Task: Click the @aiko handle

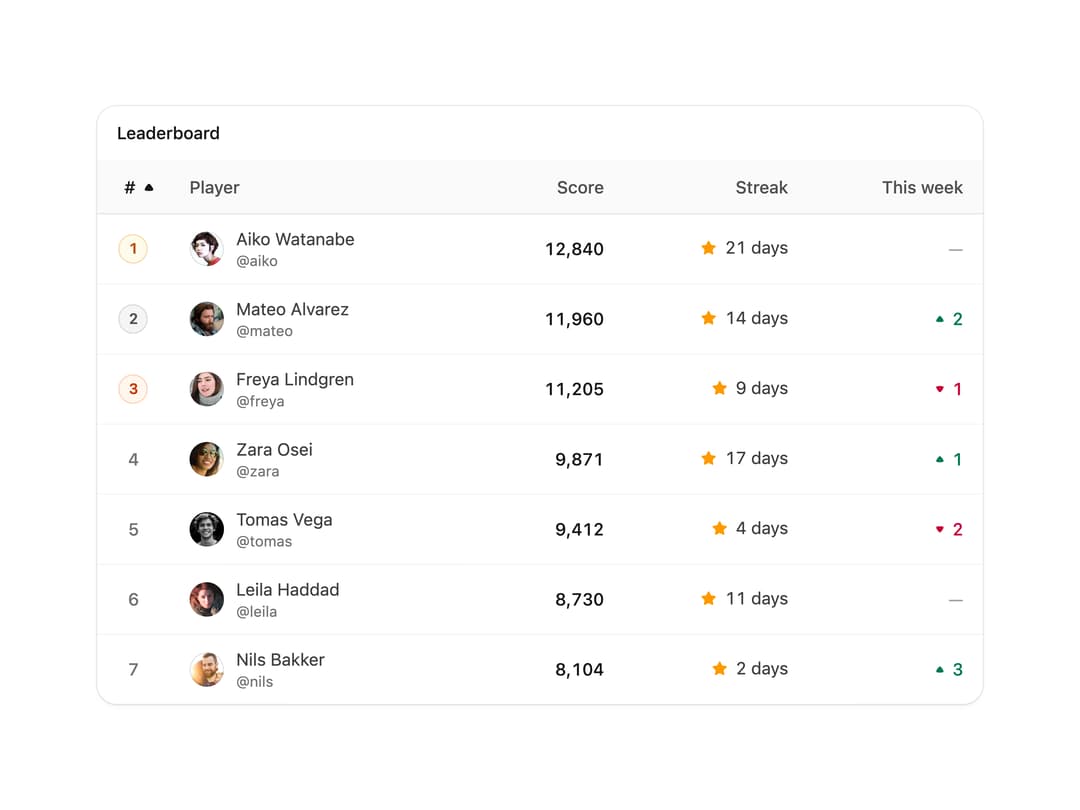Action: (257, 261)
